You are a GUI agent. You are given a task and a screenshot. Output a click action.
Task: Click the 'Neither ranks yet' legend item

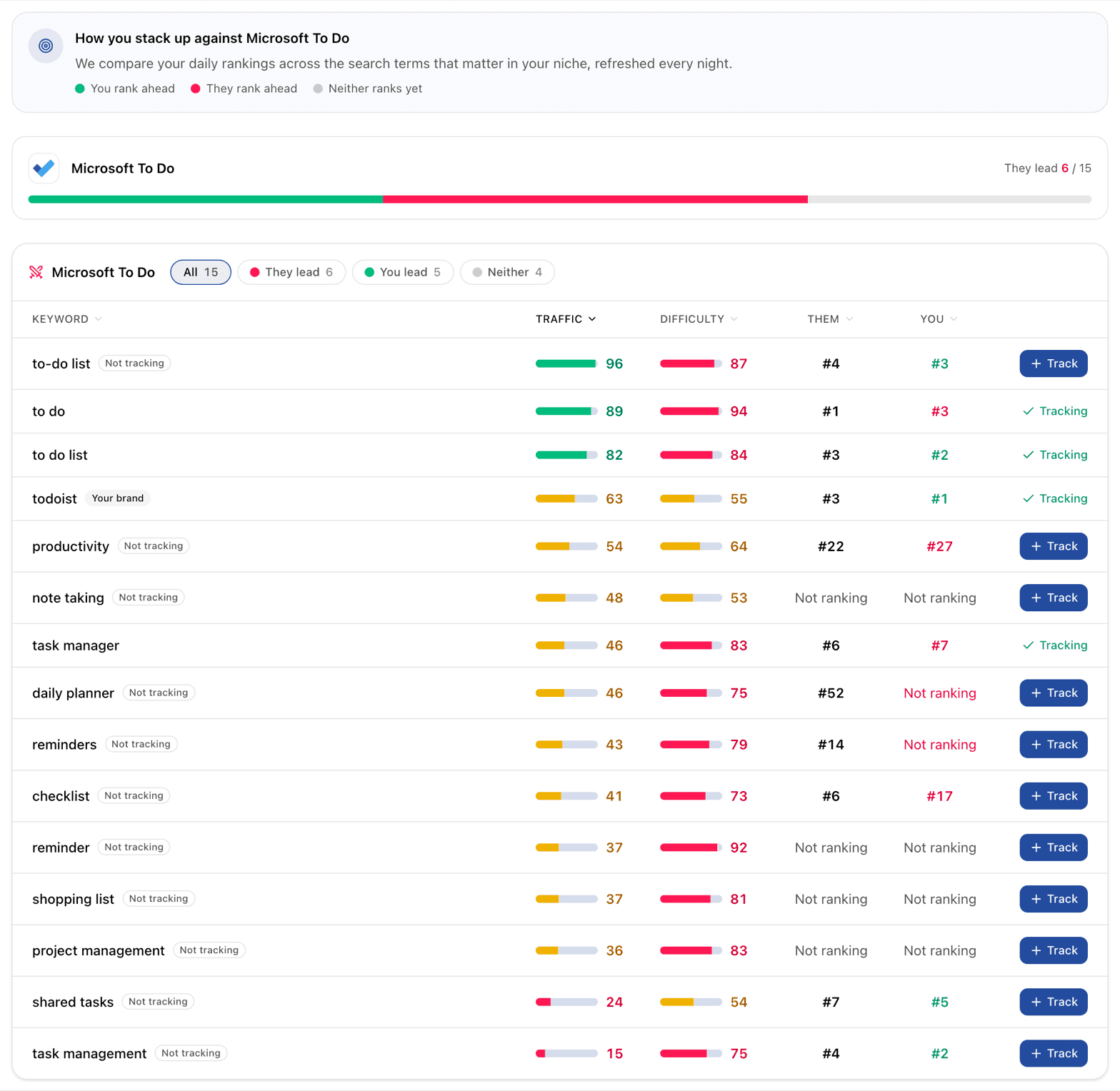click(x=368, y=89)
